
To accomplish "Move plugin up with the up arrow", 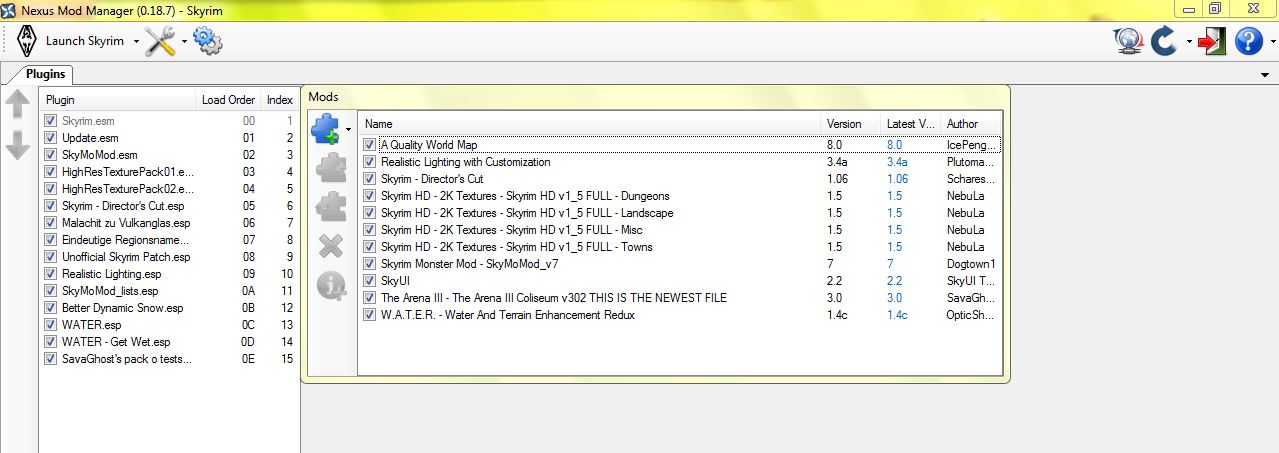I will click(18, 104).
